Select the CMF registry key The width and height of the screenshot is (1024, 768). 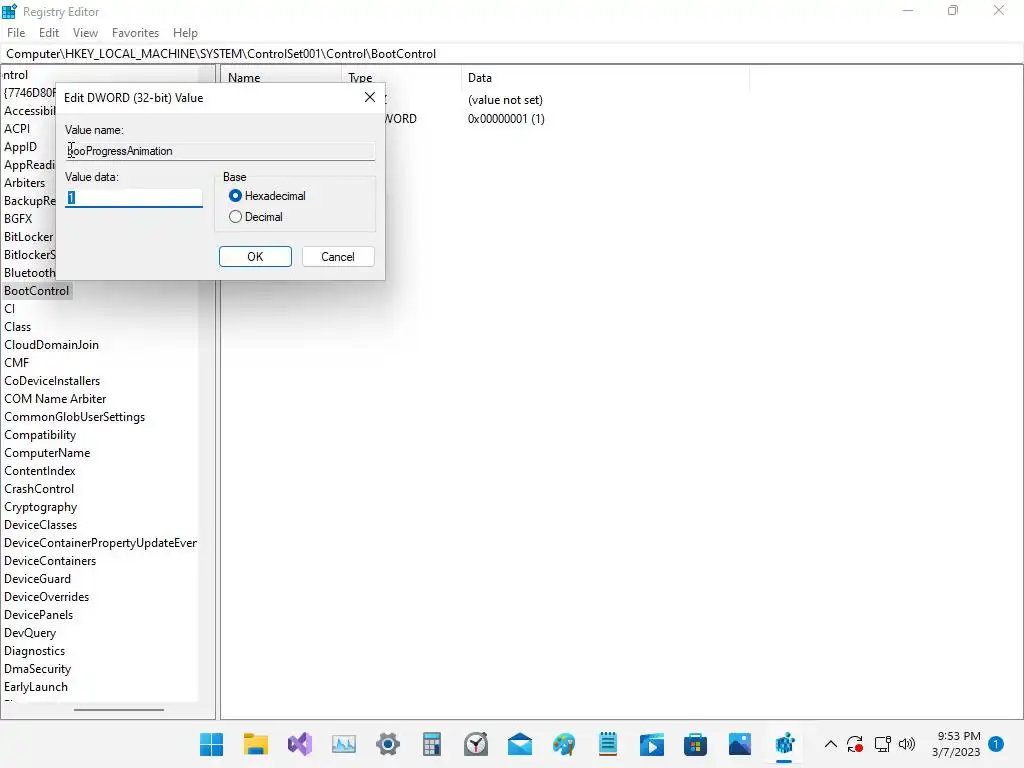(x=16, y=362)
